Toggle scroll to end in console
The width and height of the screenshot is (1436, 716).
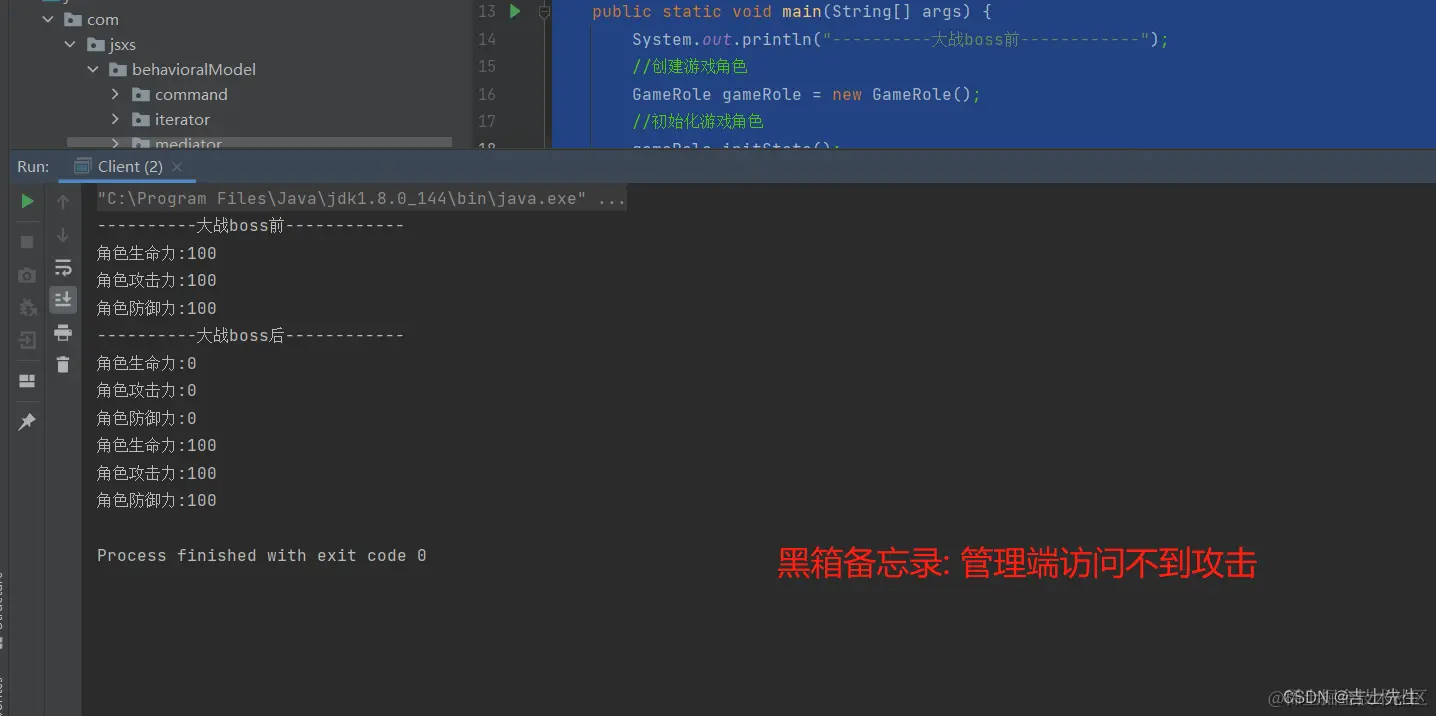(x=63, y=299)
